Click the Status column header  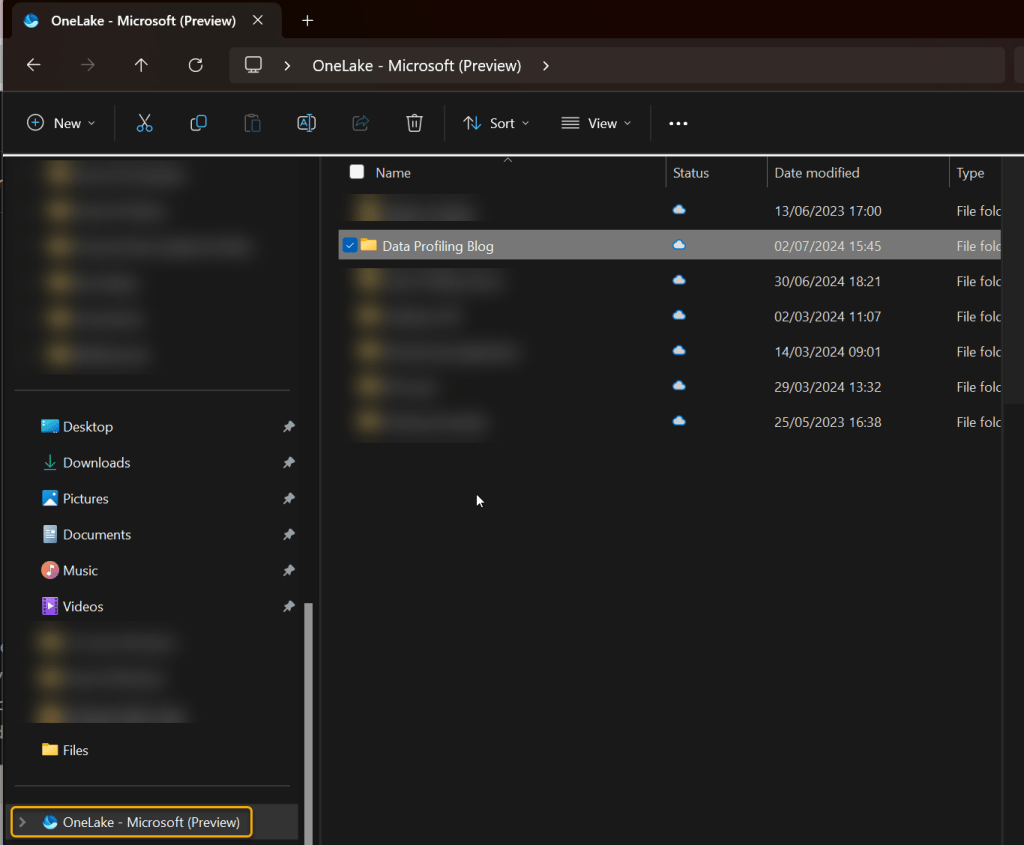point(691,173)
